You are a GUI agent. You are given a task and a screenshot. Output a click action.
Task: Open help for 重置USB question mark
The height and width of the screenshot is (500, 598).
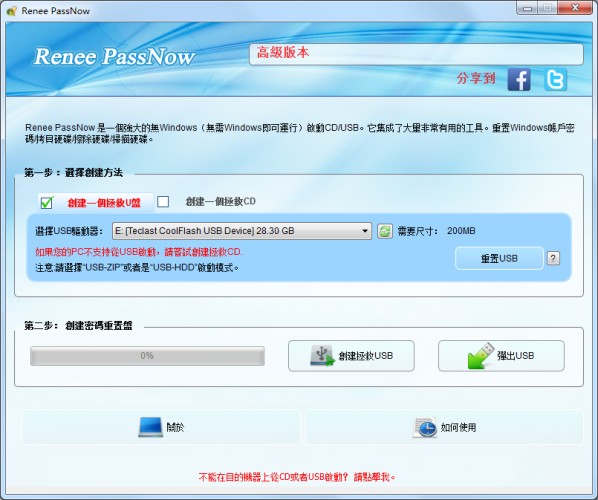coord(553,259)
